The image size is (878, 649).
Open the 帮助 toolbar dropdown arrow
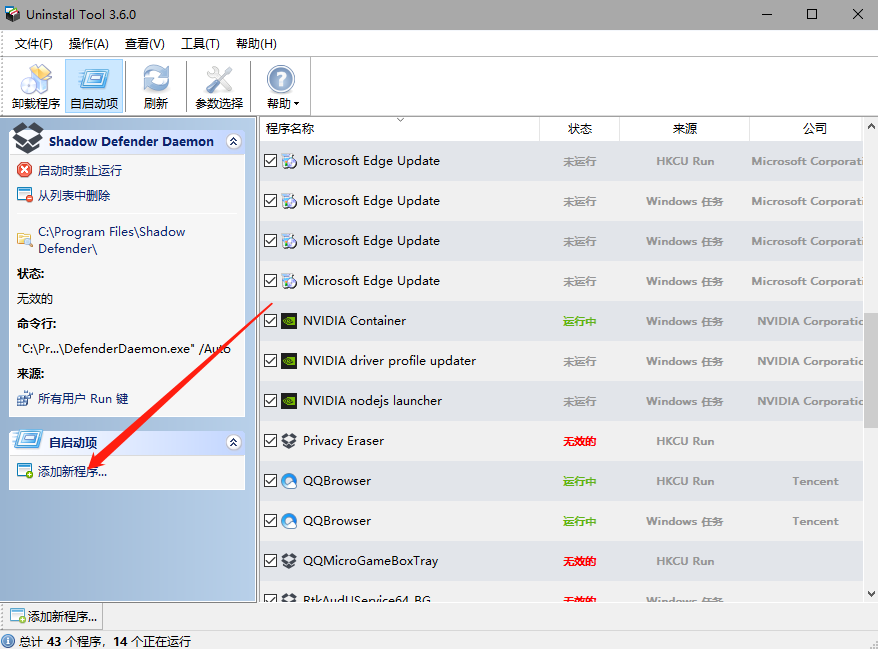pyautogui.click(x=296, y=104)
